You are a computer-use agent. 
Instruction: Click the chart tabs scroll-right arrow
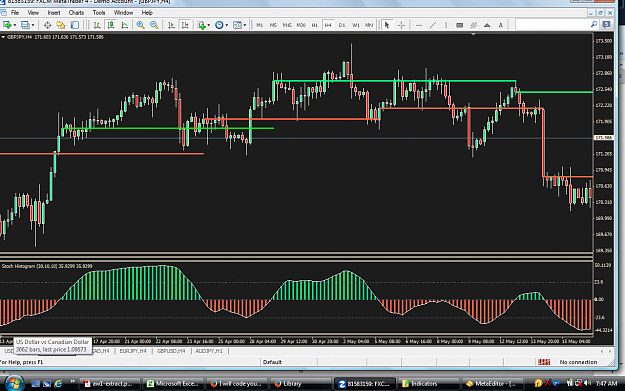(x=609, y=351)
